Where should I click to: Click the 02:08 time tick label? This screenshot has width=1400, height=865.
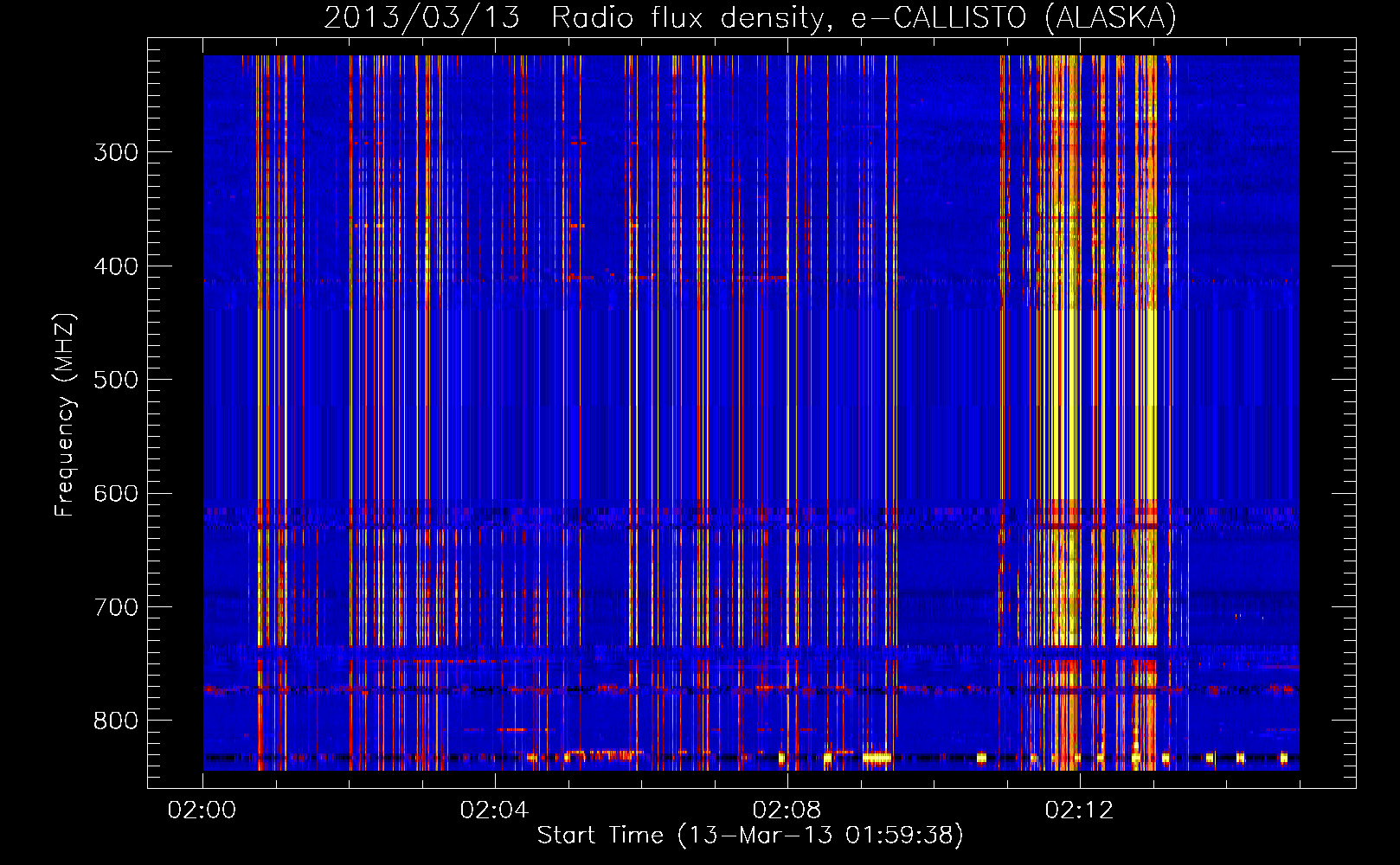click(x=787, y=811)
